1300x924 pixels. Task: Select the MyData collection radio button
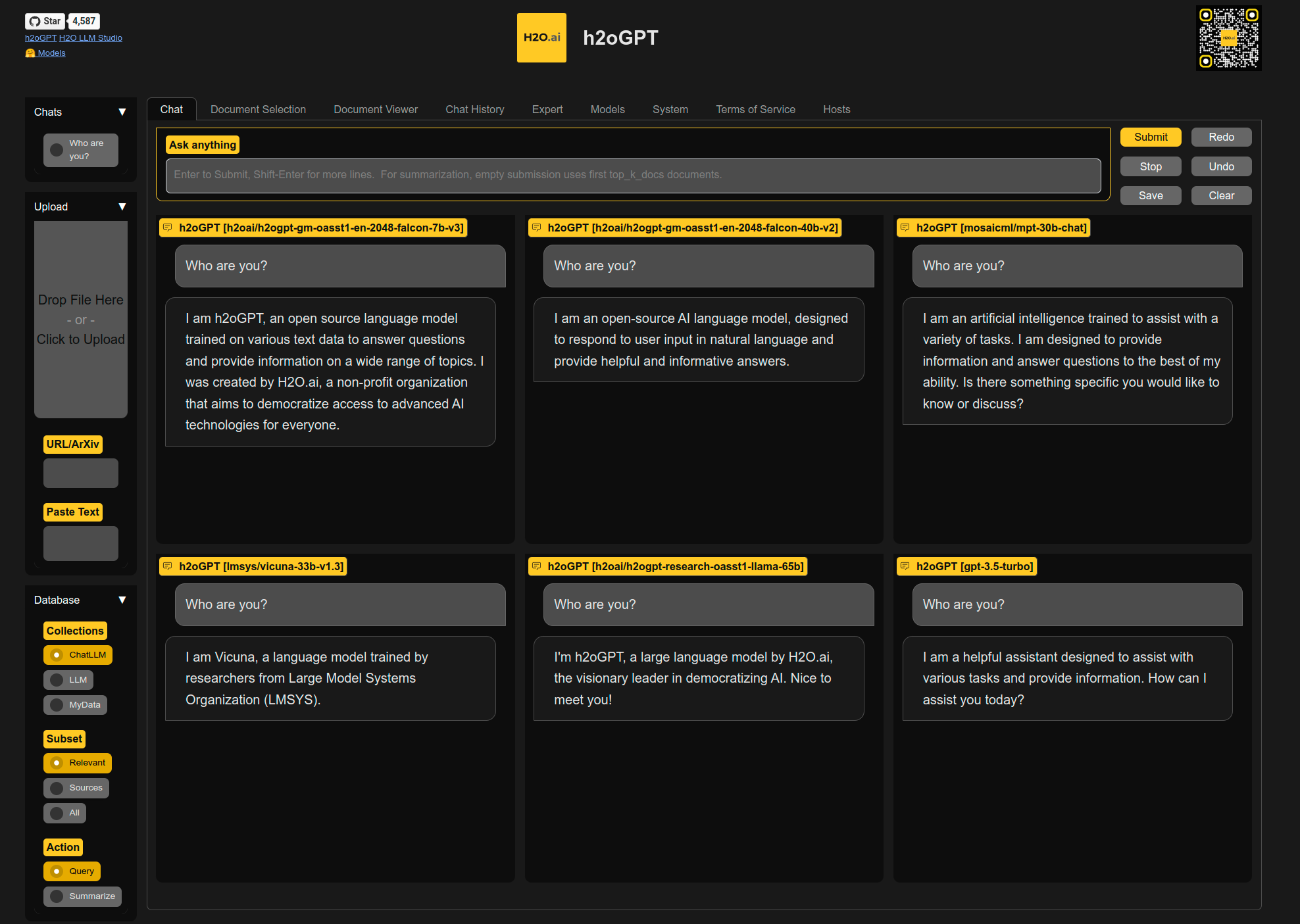(x=57, y=705)
